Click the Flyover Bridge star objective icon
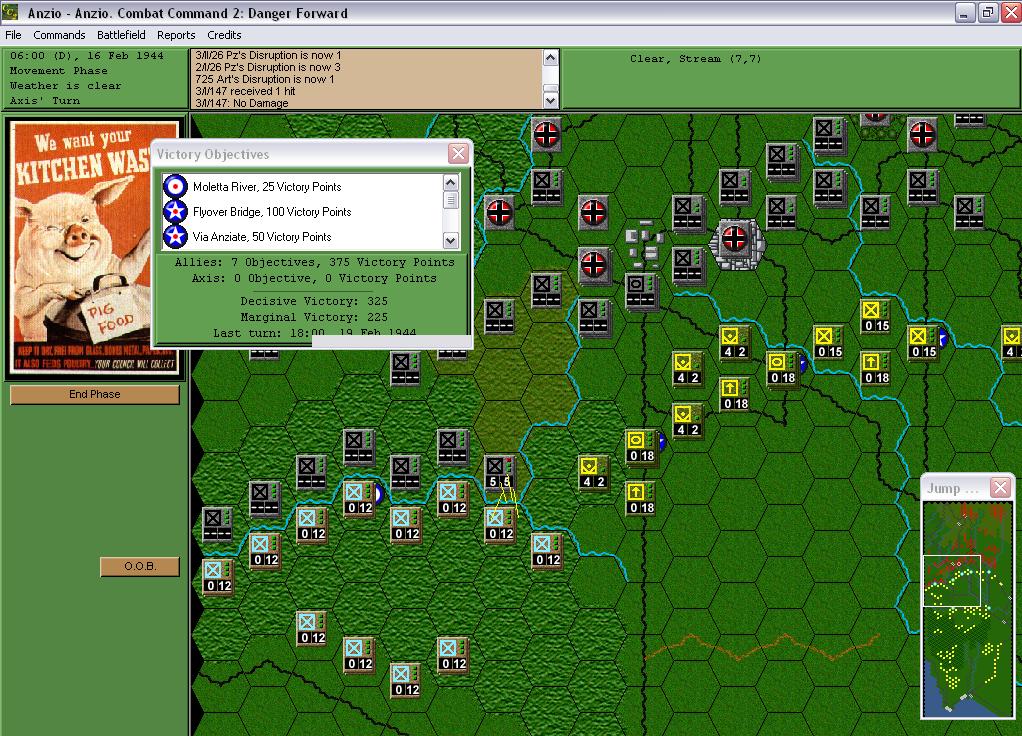 (x=175, y=212)
